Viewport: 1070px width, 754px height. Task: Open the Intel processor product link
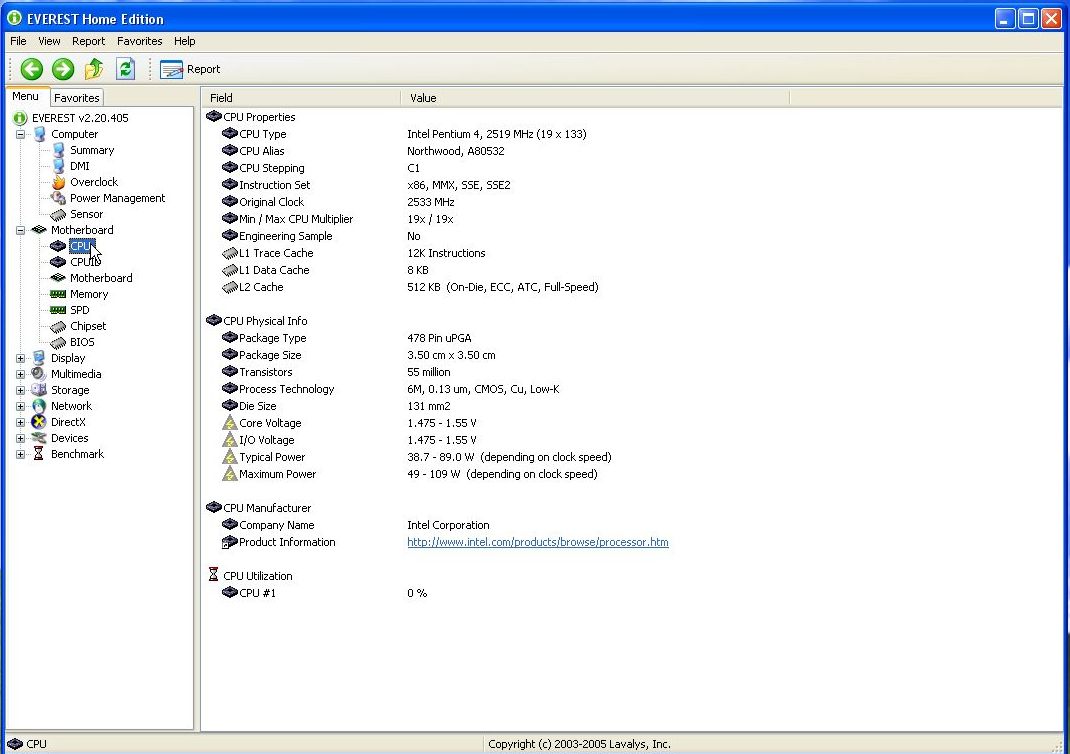[538, 542]
